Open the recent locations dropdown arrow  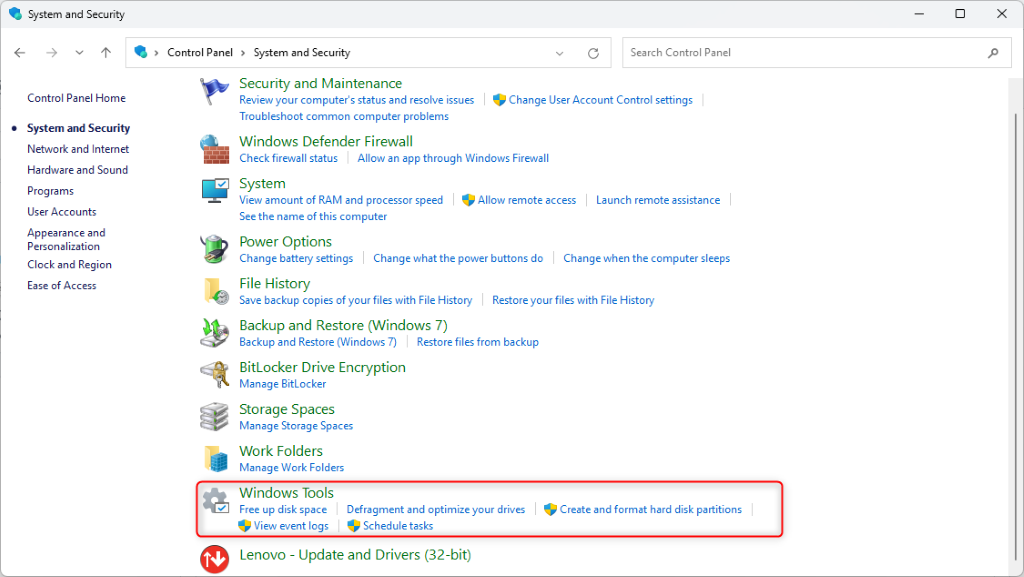[79, 53]
